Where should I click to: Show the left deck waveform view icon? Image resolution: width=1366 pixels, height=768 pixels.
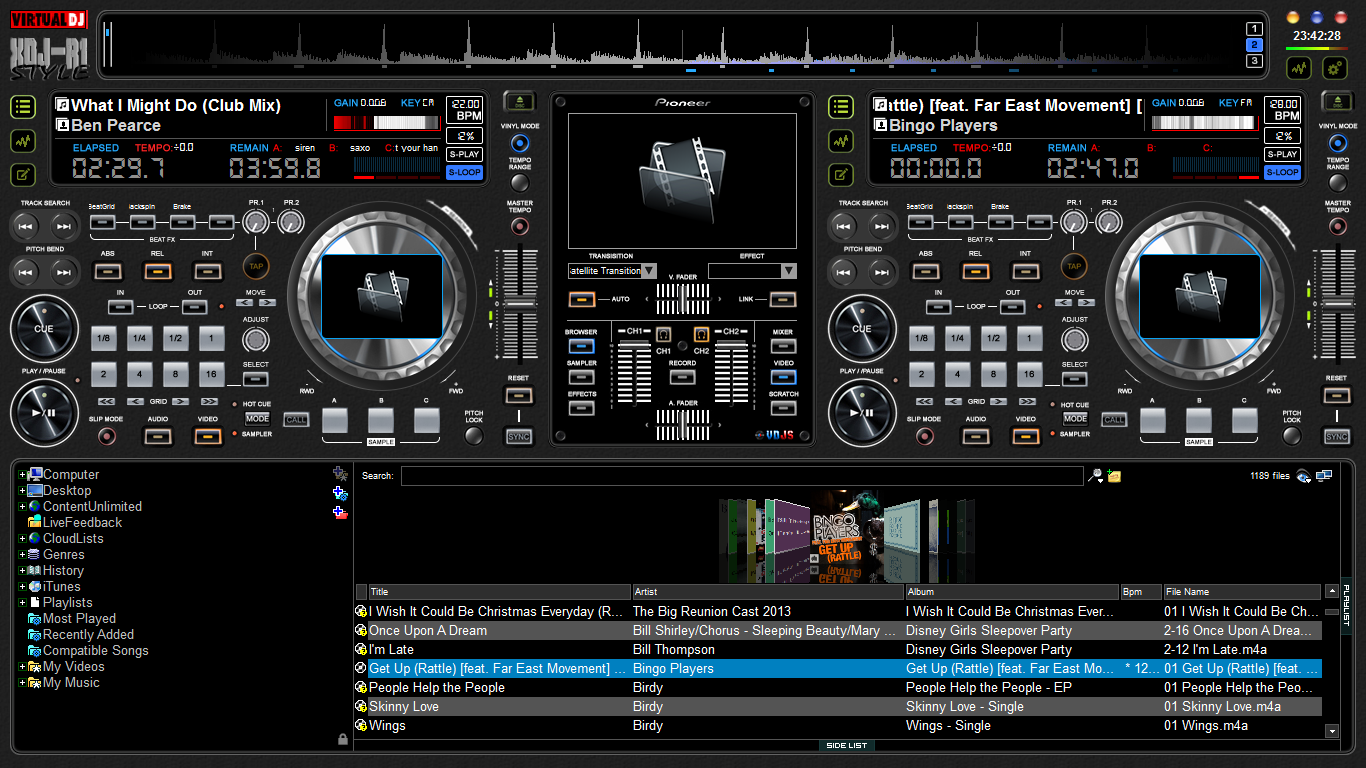24,141
